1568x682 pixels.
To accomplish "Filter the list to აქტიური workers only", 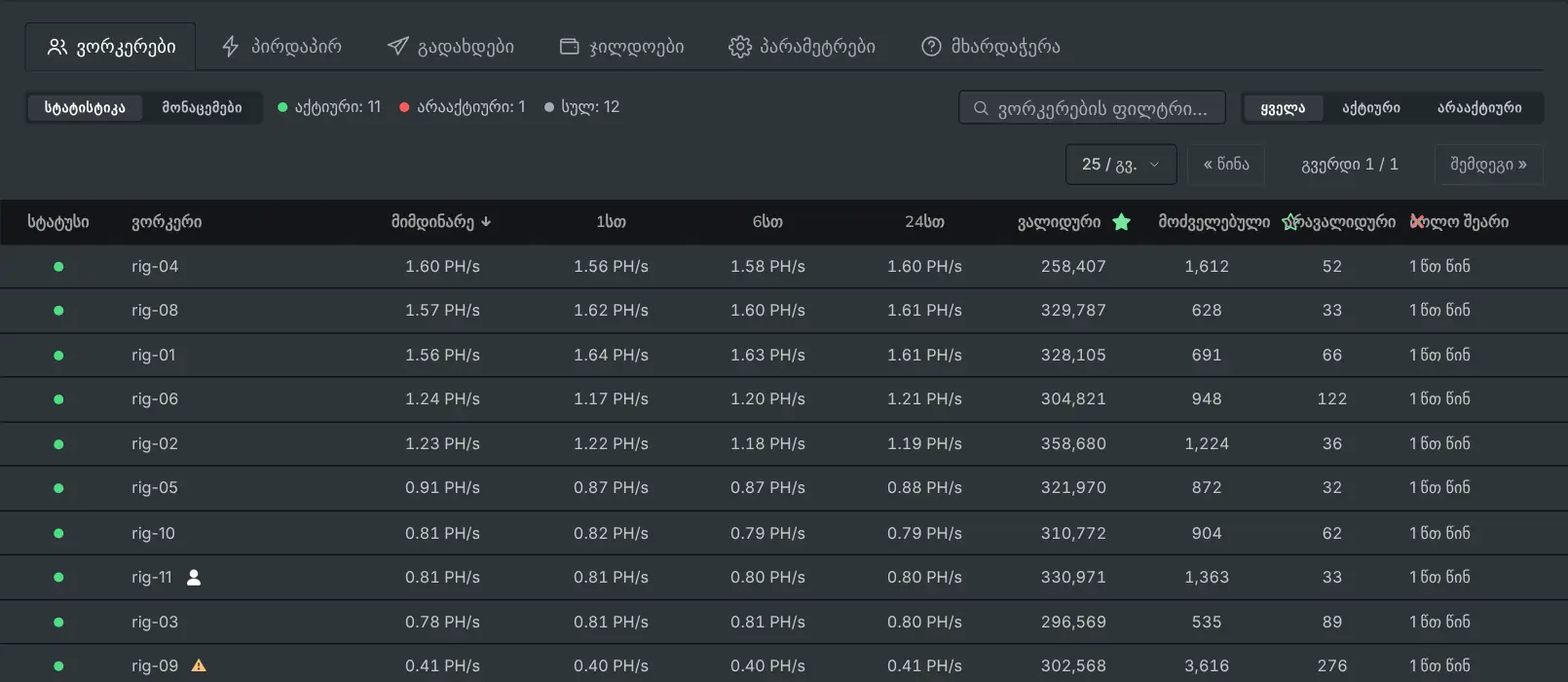I will pyautogui.click(x=1371, y=107).
